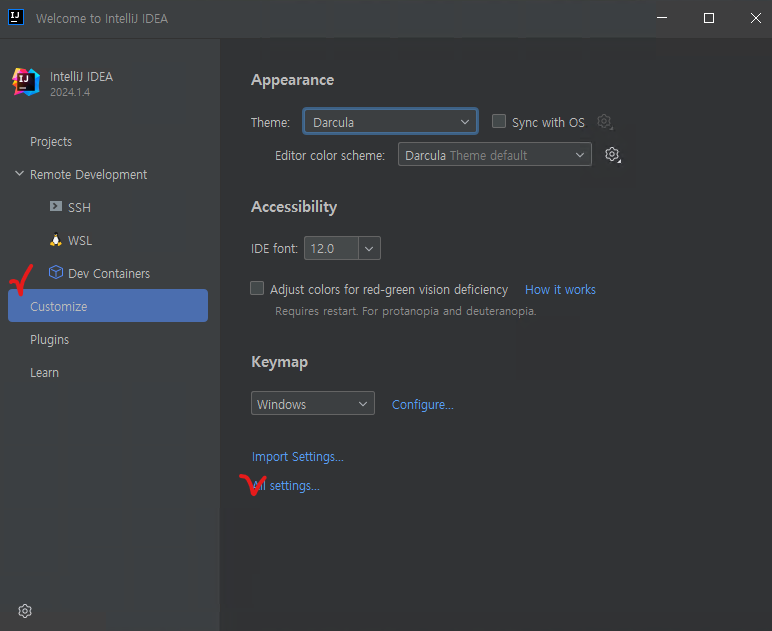Open editor color scheme gear options

click(x=612, y=155)
